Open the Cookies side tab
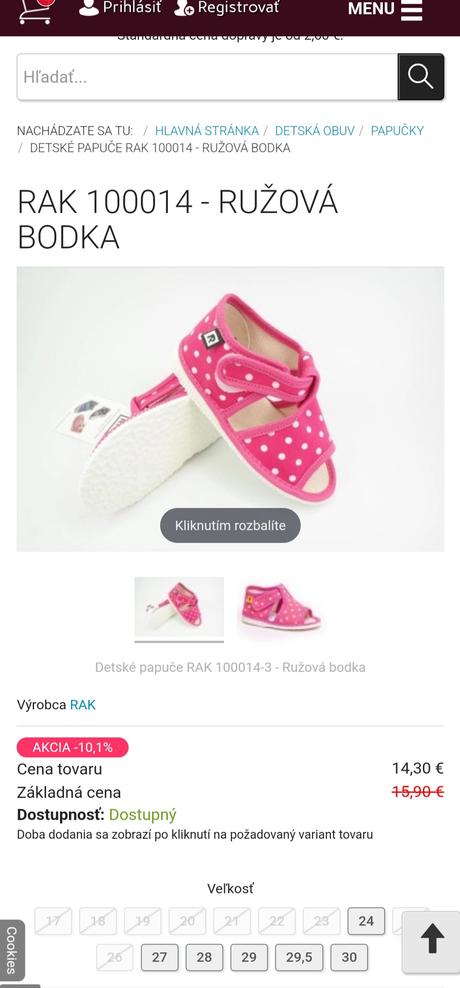 (11, 950)
